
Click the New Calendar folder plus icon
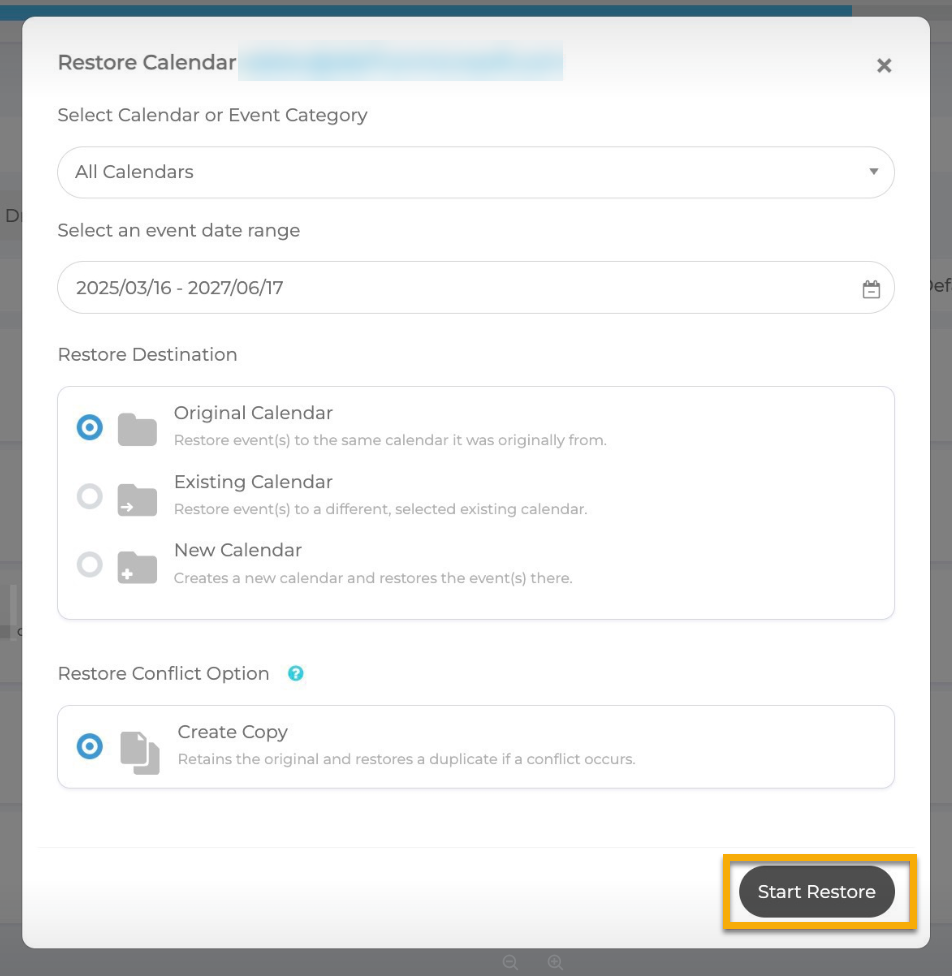tap(137, 566)
